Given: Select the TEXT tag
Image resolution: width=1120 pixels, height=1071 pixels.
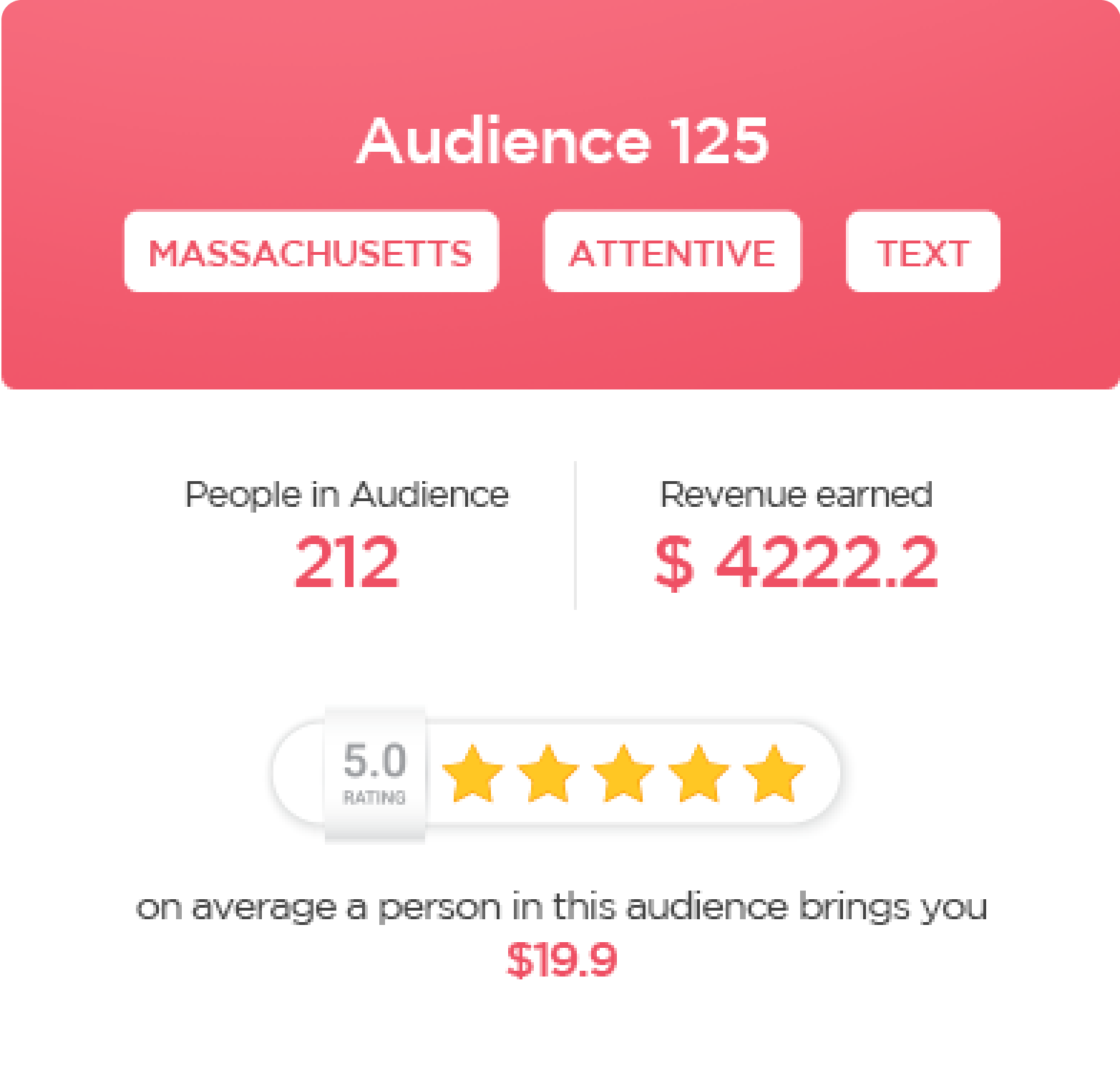Looking at the screenshot, I should pyautogui.click(x=922, y=252).
